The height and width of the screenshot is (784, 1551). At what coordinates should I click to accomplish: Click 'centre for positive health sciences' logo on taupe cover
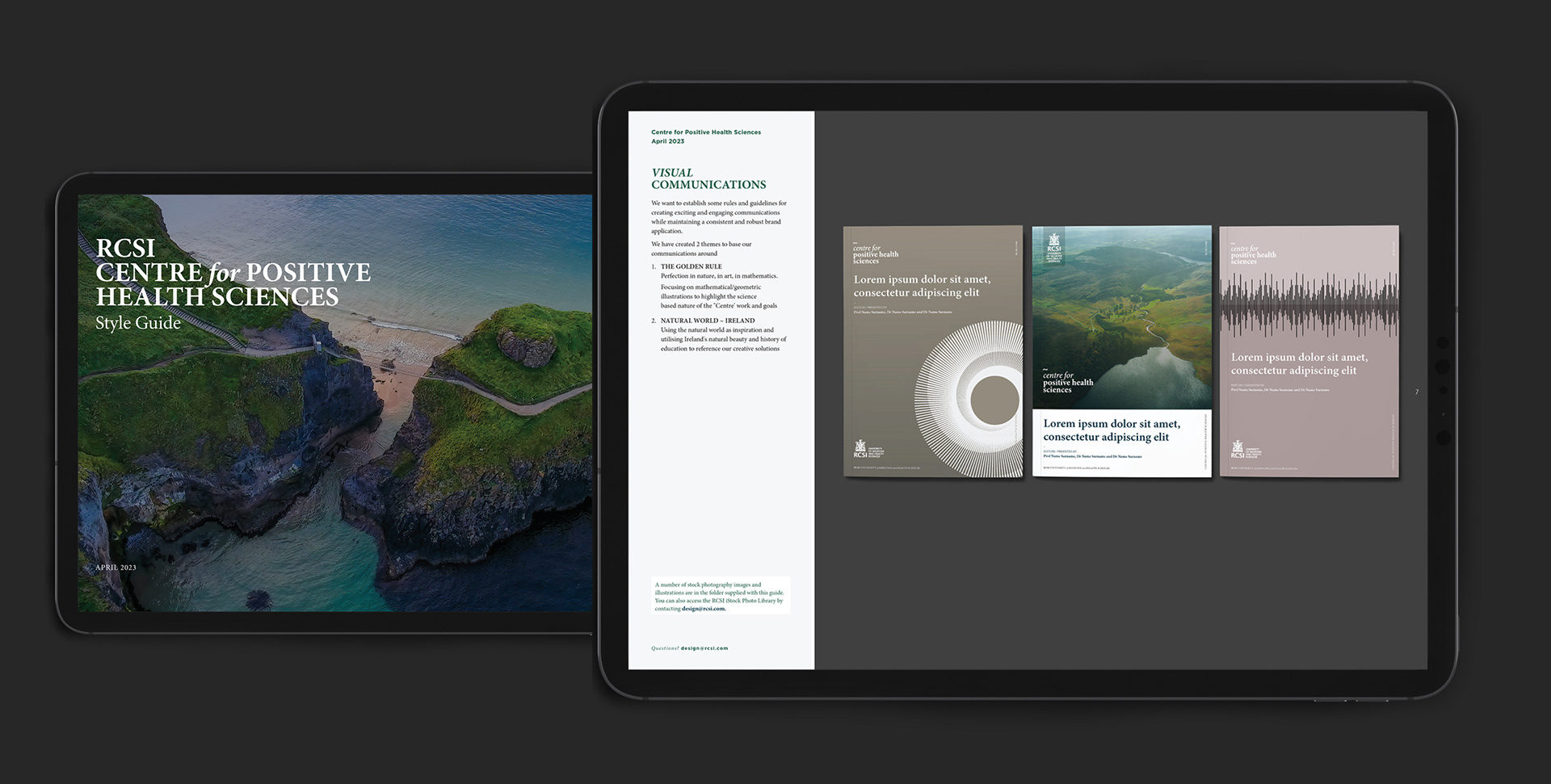pyautogui.click(x=875, y=254)
